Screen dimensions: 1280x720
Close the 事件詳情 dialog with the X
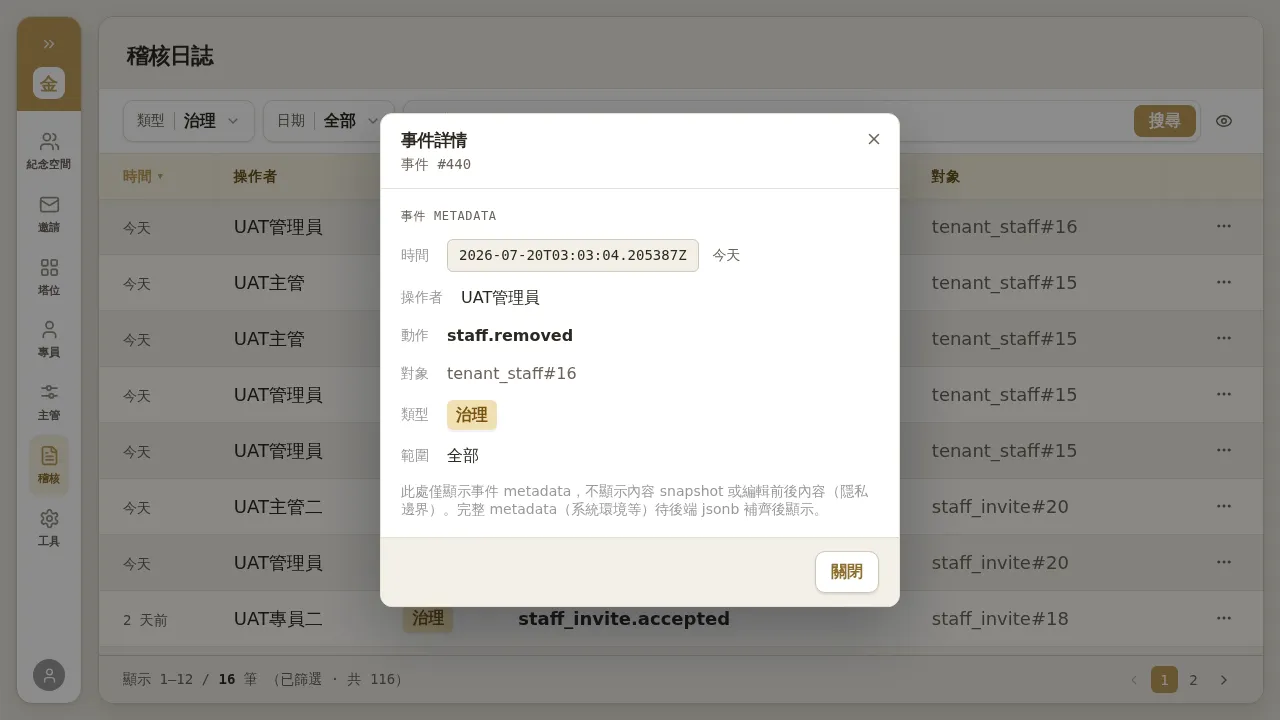pyautogui.click(x=874, y=139)
